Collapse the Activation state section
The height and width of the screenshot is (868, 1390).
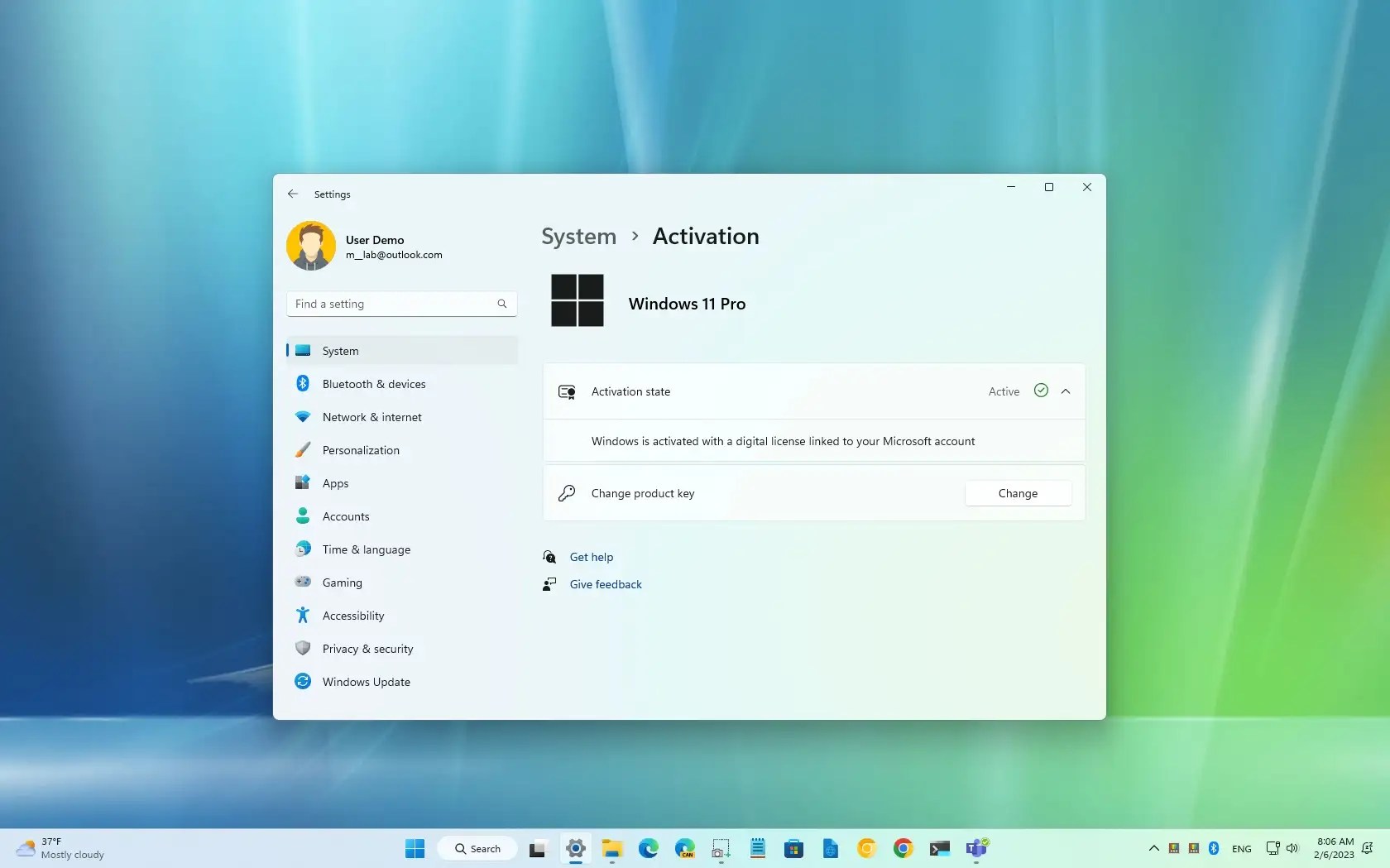tap(1066, 391)
